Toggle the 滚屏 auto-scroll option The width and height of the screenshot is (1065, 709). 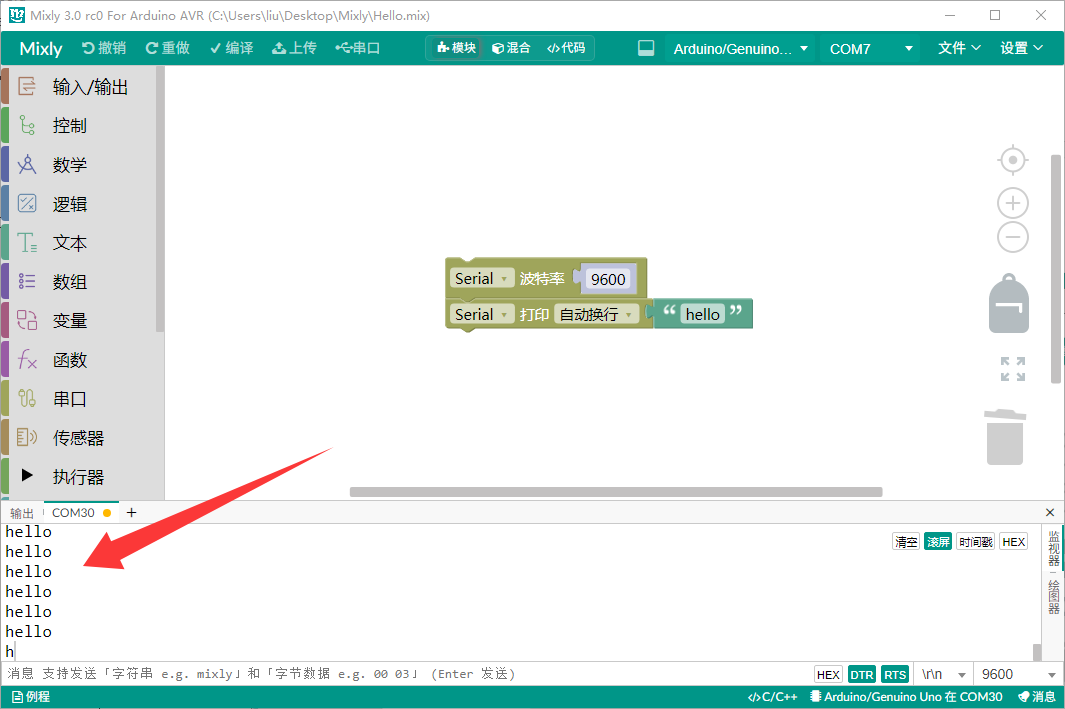938,541
